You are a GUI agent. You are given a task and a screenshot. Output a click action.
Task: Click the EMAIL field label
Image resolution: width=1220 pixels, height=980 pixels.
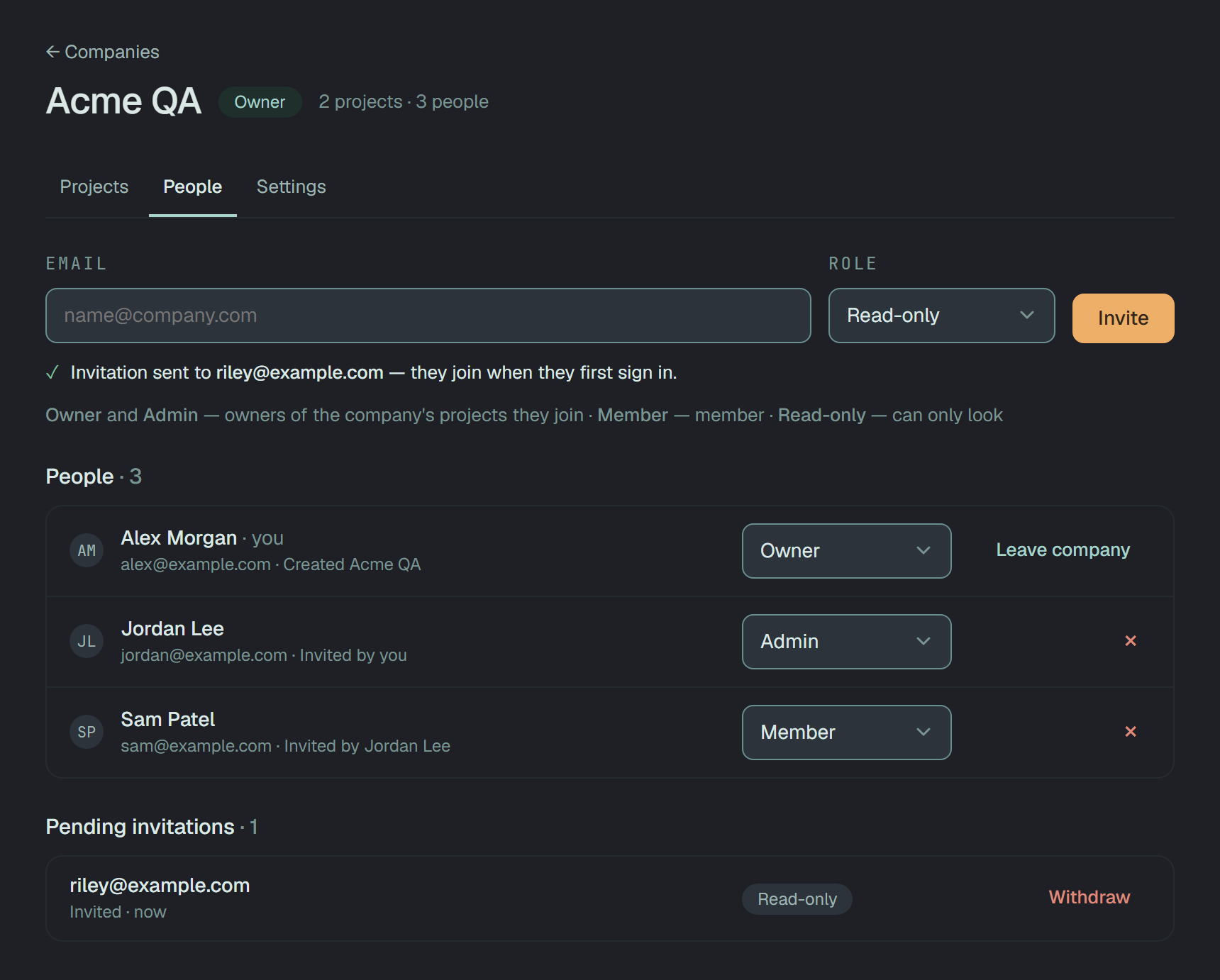point(77,264)
